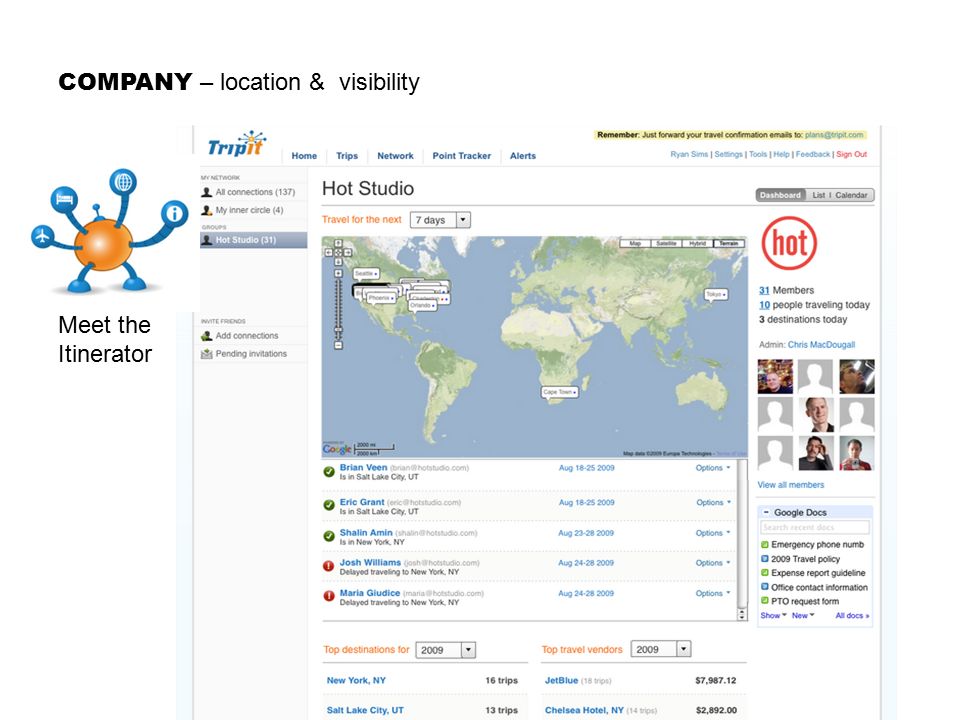The width and height of the screenshot is (960, 720).
Task: Open the Point Tracker tab
Action: 462,156
